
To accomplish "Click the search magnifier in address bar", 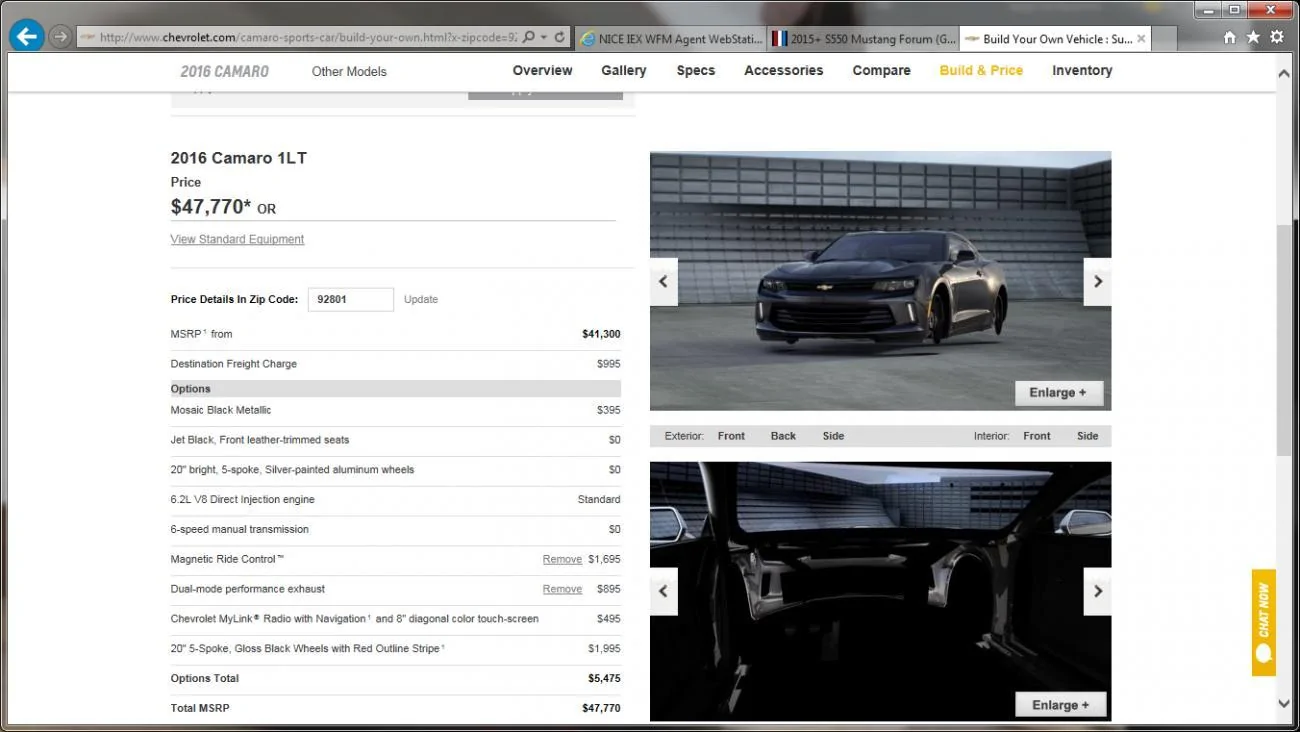I will pos(527,37).
